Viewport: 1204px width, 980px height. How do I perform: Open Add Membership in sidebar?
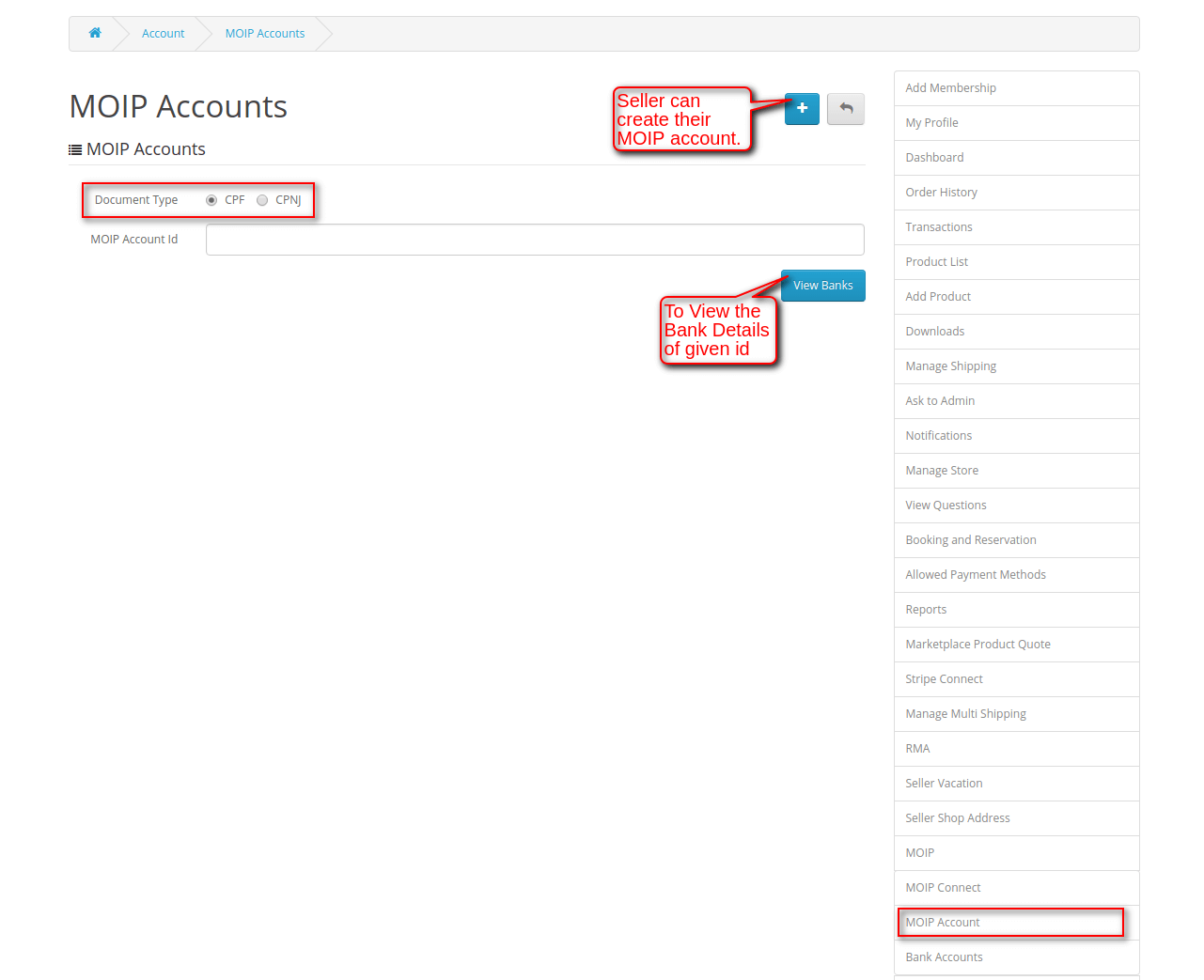[1017, 88]
